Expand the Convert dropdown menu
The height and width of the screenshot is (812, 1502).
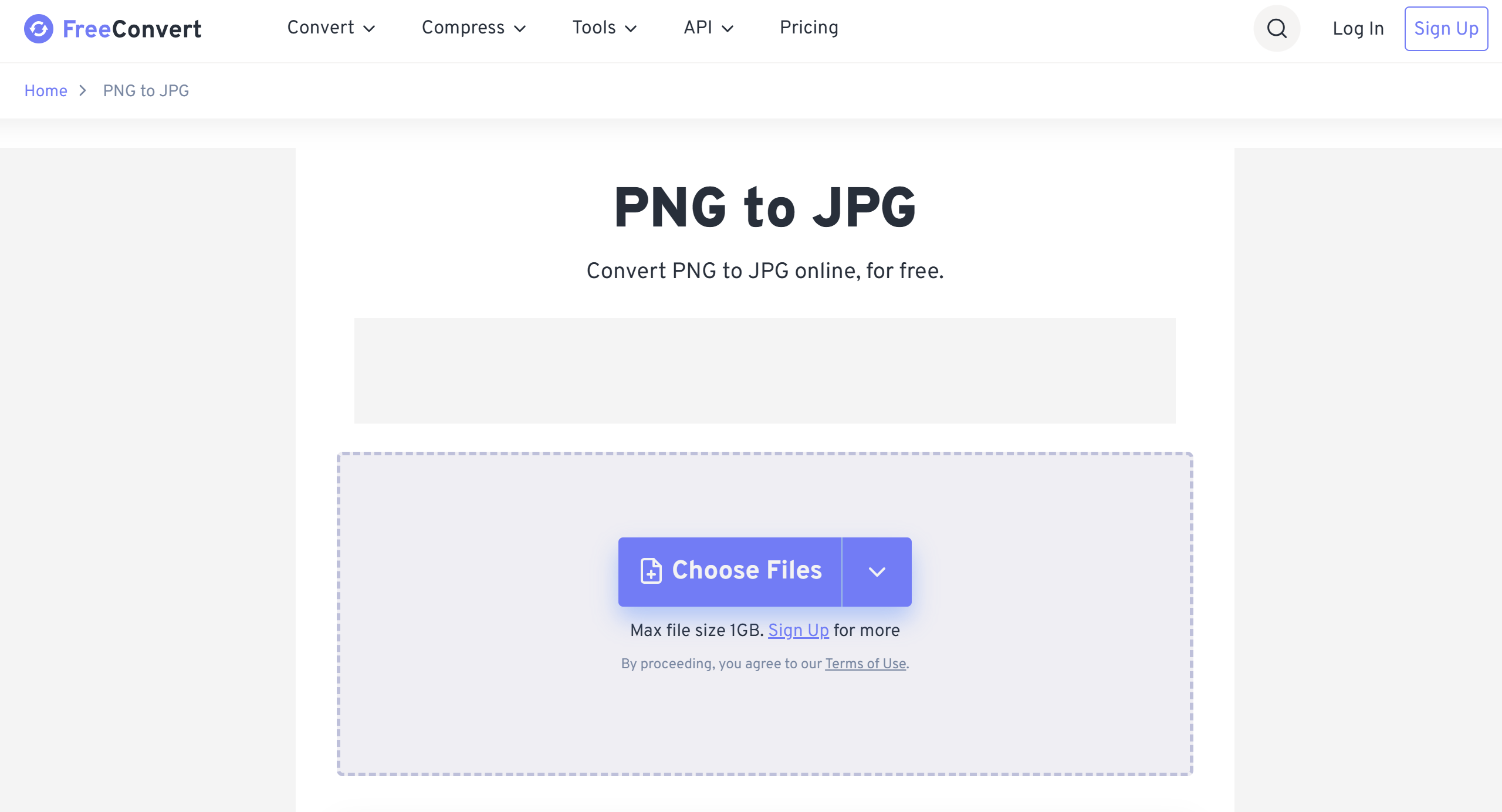click(x=321, y=28)
